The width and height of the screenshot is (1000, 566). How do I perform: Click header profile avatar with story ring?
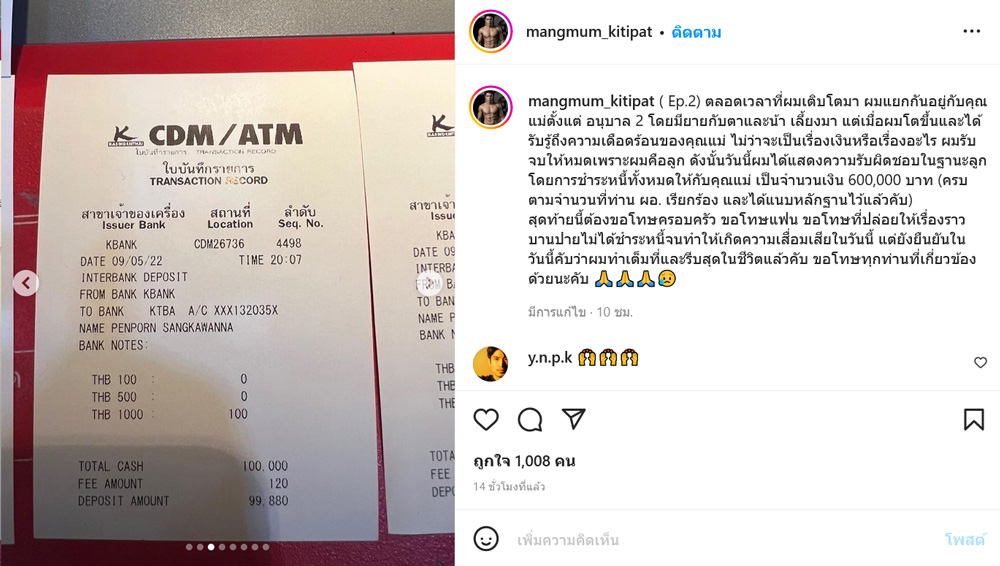tap(490, 31)
